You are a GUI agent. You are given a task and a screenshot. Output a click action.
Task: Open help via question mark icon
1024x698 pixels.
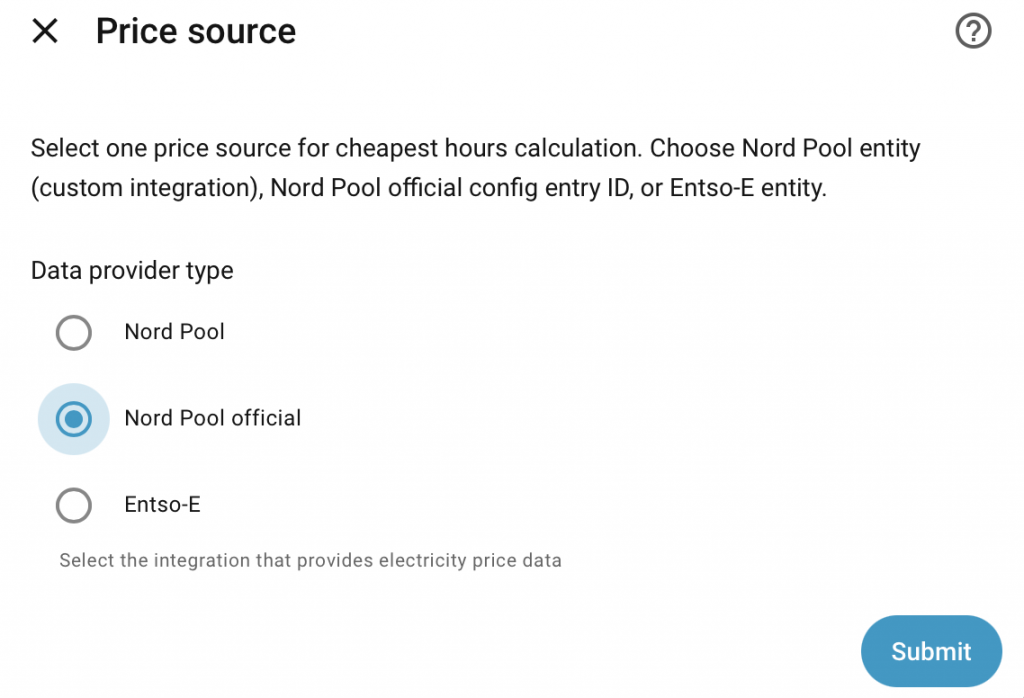tap(973, 32)
